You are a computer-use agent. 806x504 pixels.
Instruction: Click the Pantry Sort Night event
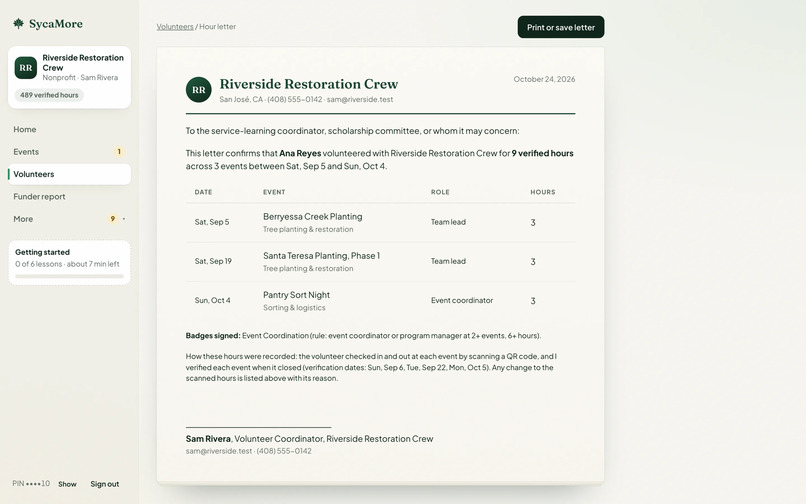297,295
